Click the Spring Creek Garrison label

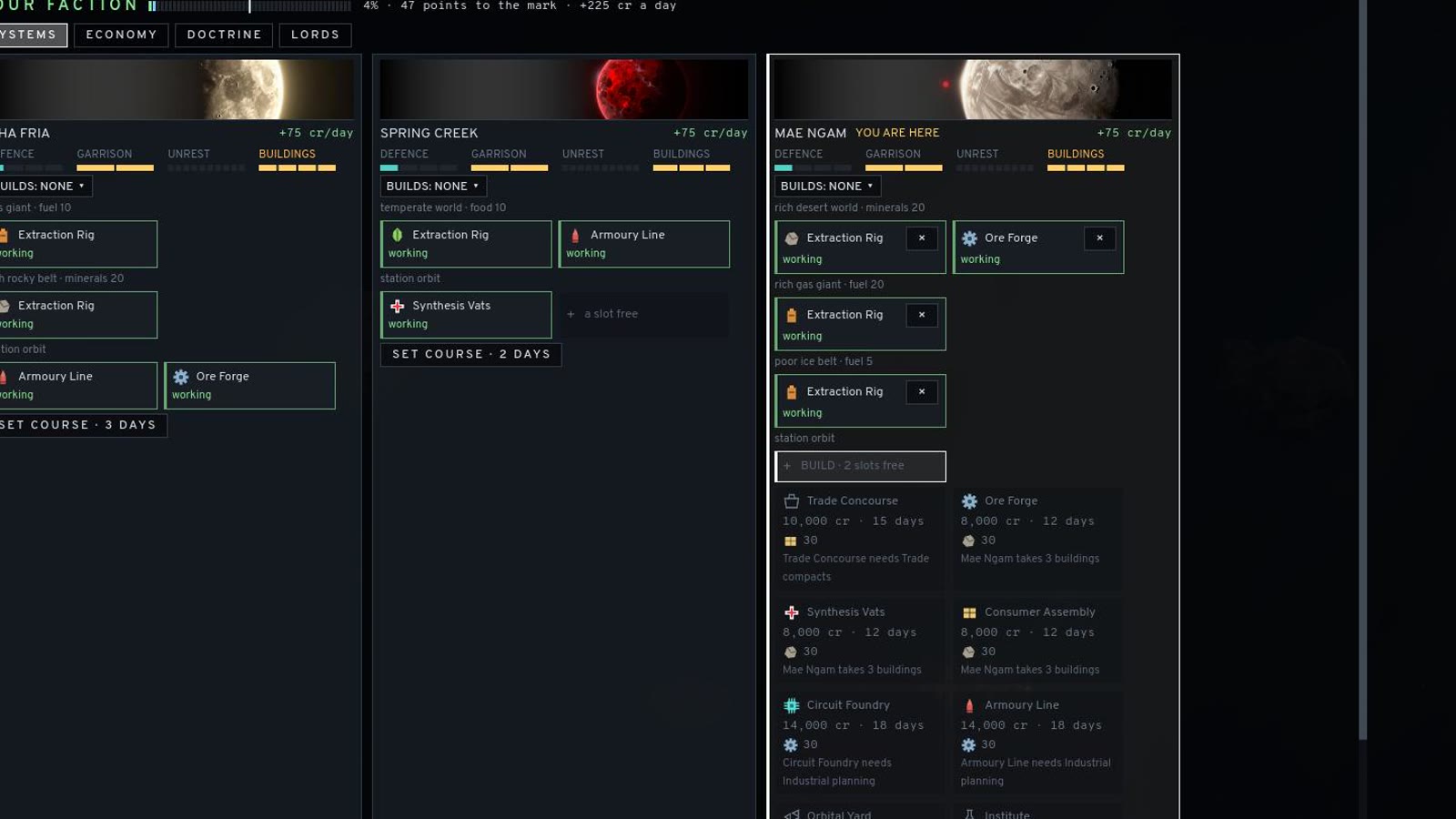(x=499, y=154)
